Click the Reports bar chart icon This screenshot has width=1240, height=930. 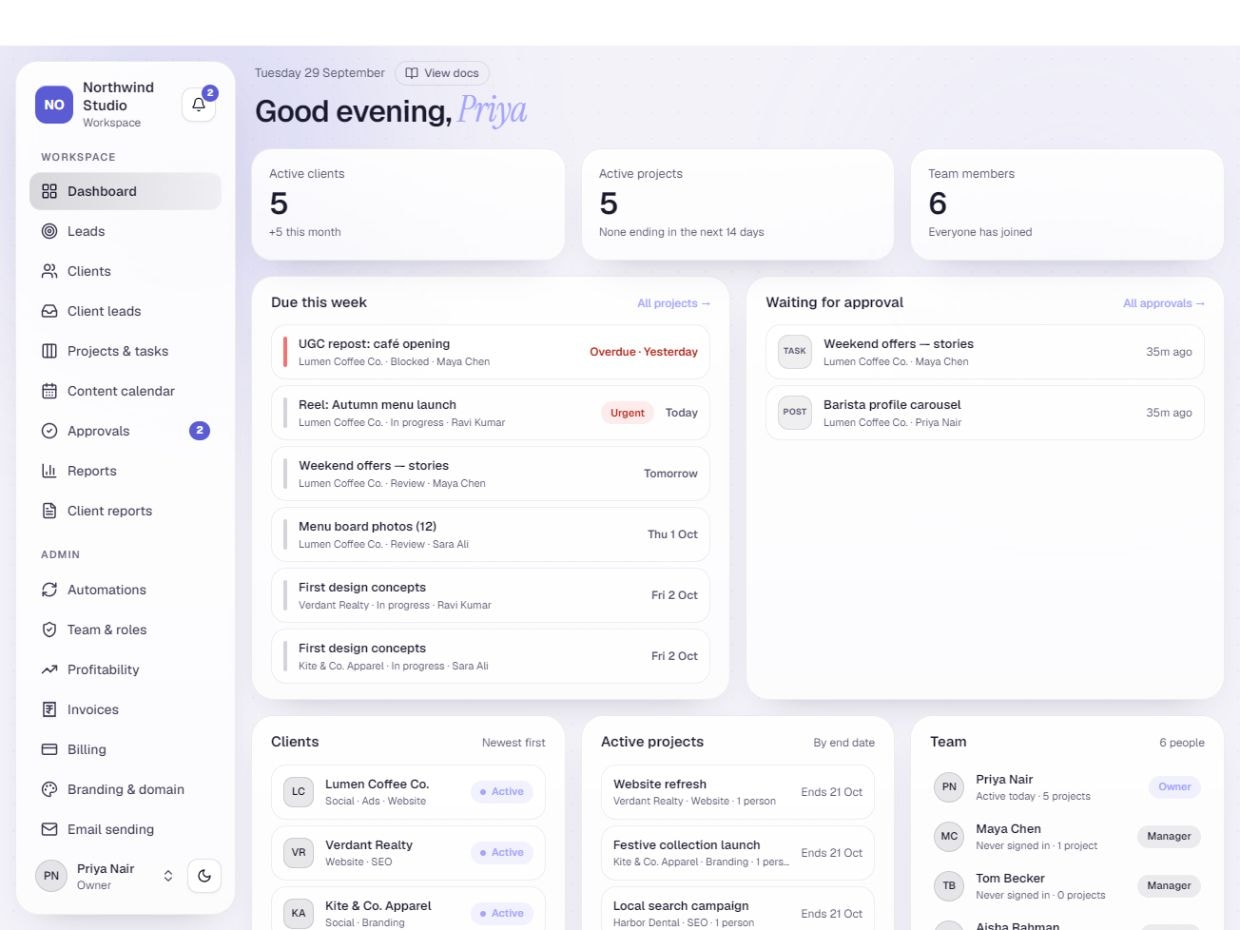coord(50,471)
